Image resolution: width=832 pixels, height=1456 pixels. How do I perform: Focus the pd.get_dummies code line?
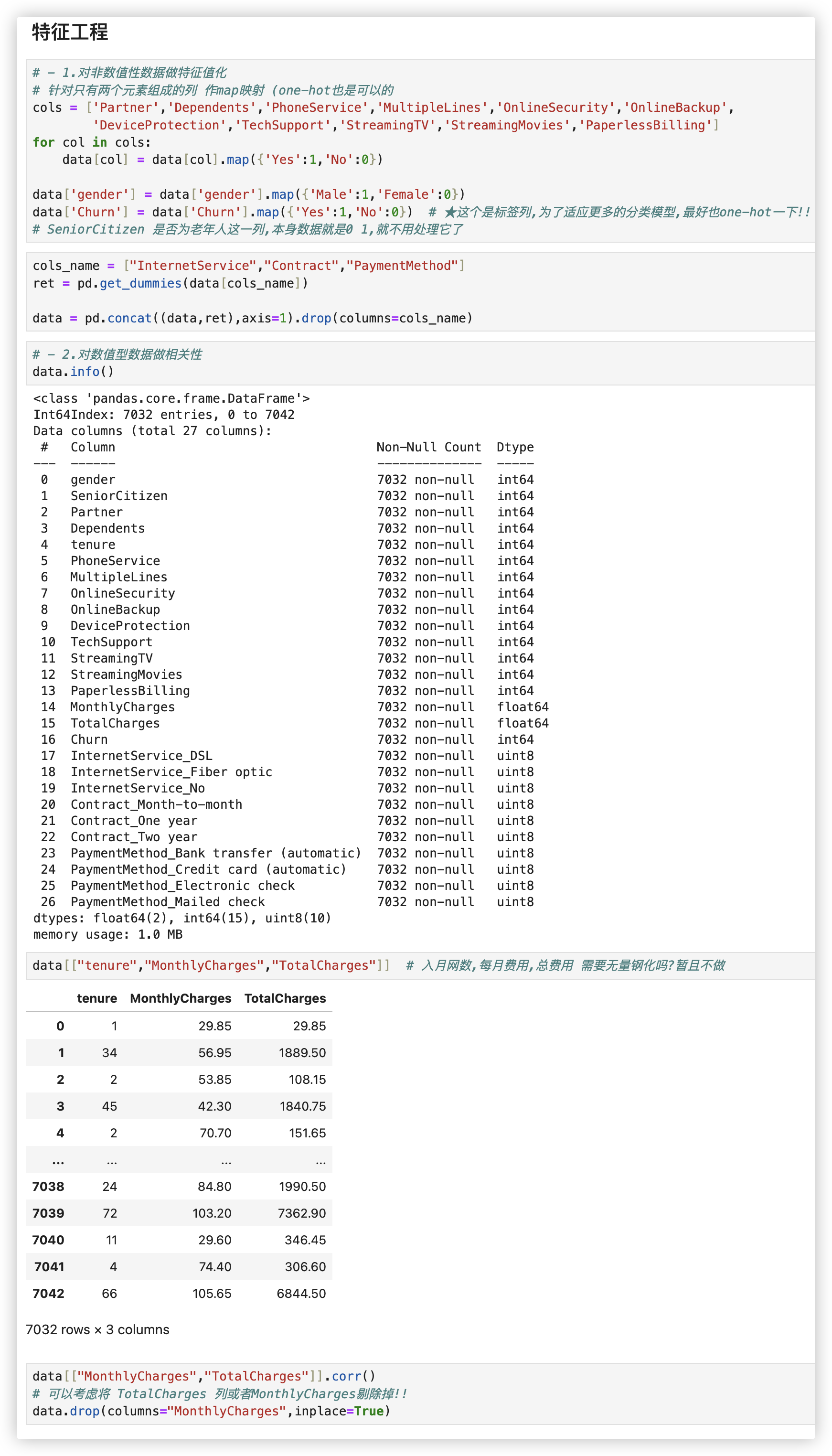coord(171,283)
